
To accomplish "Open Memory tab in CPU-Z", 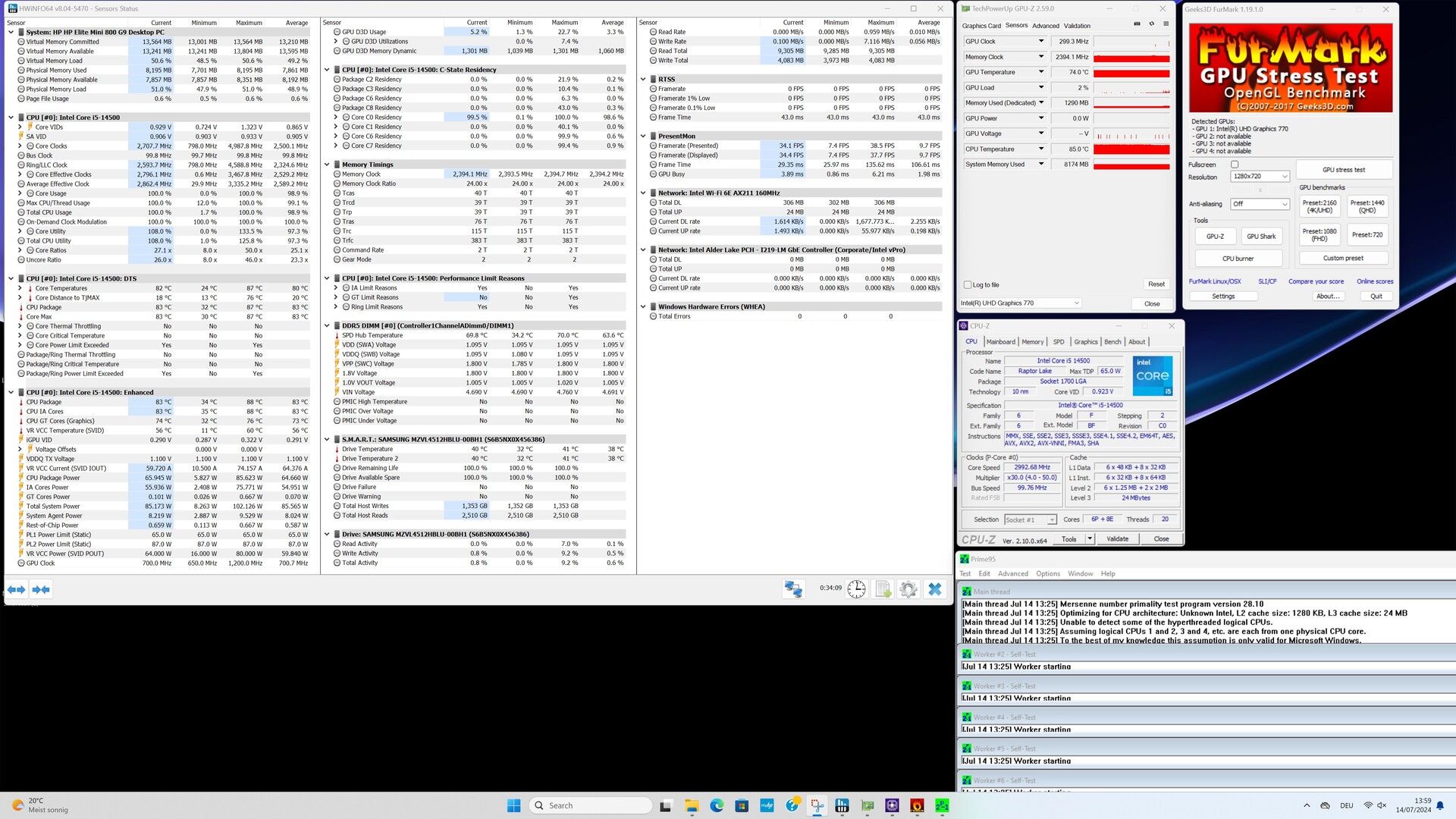I will [1032, 342].
